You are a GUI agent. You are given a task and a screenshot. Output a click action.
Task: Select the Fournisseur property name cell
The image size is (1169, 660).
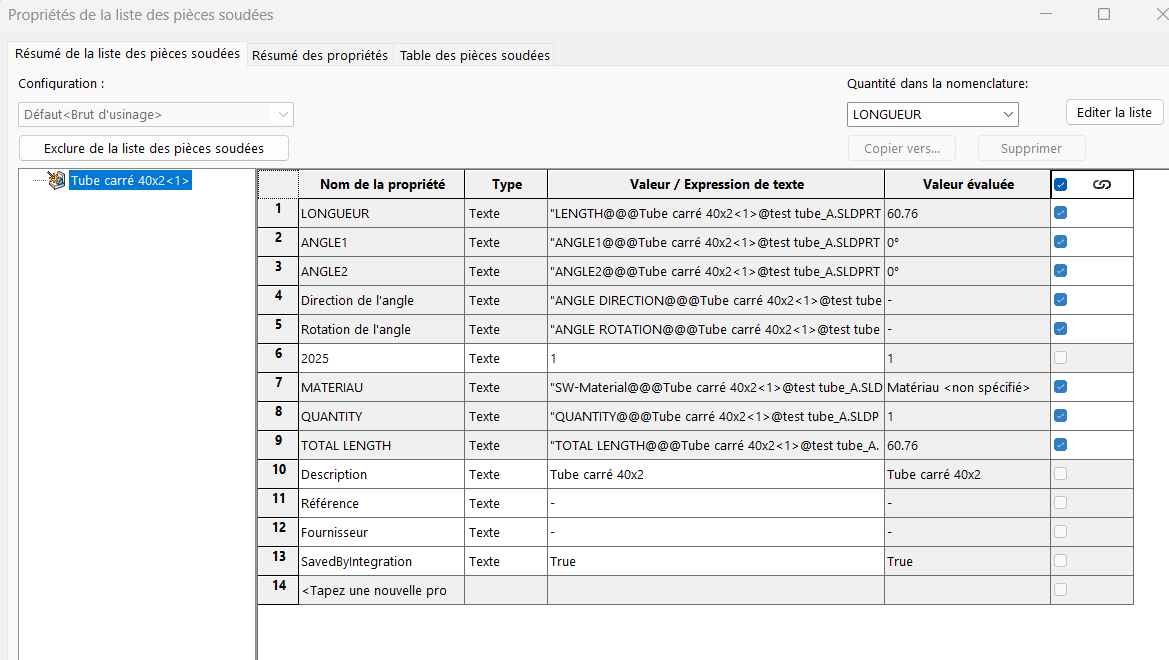pos(381,532)
